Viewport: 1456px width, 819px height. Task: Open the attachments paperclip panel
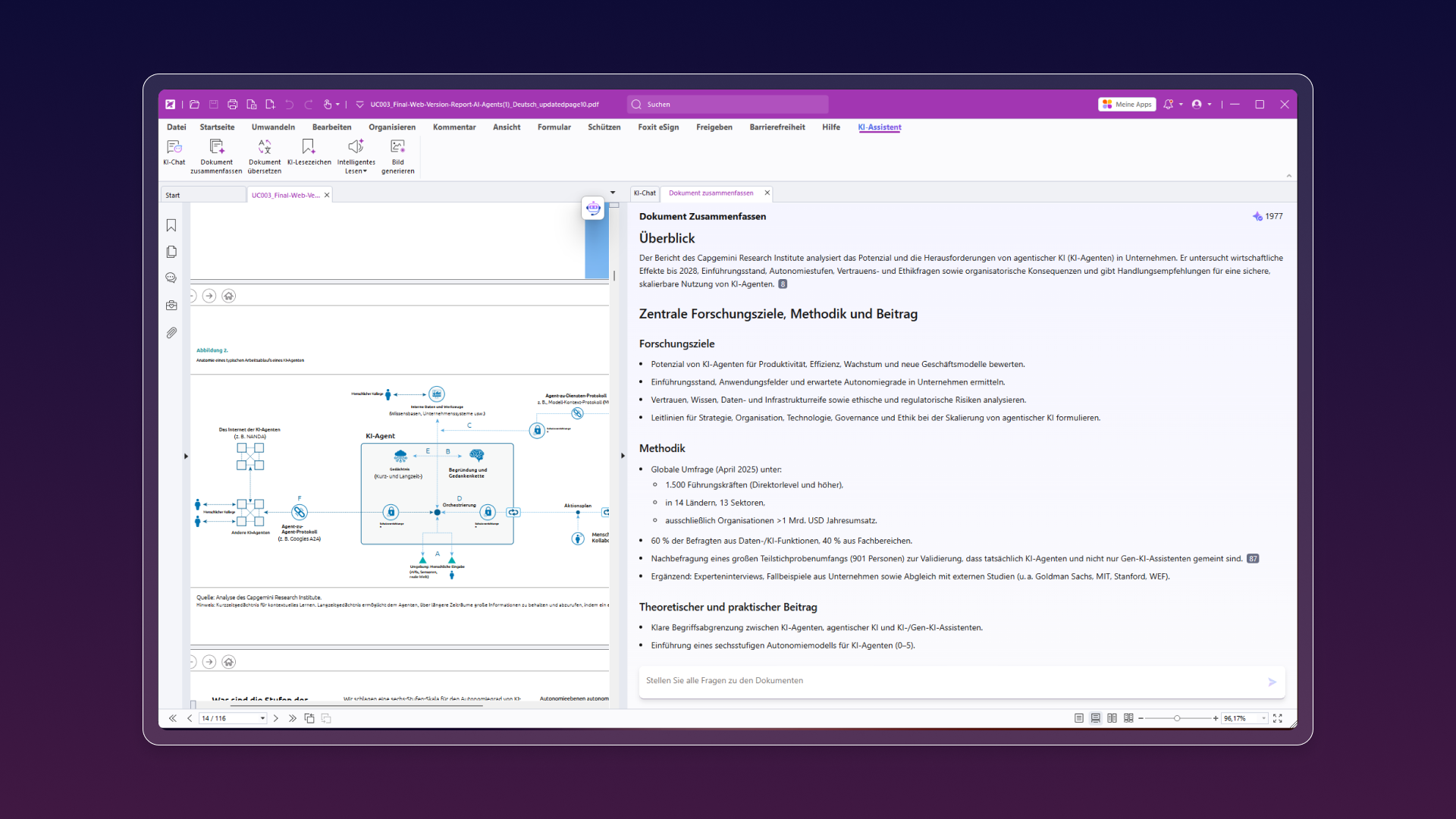pyautogui.click(x=171, y=333)
